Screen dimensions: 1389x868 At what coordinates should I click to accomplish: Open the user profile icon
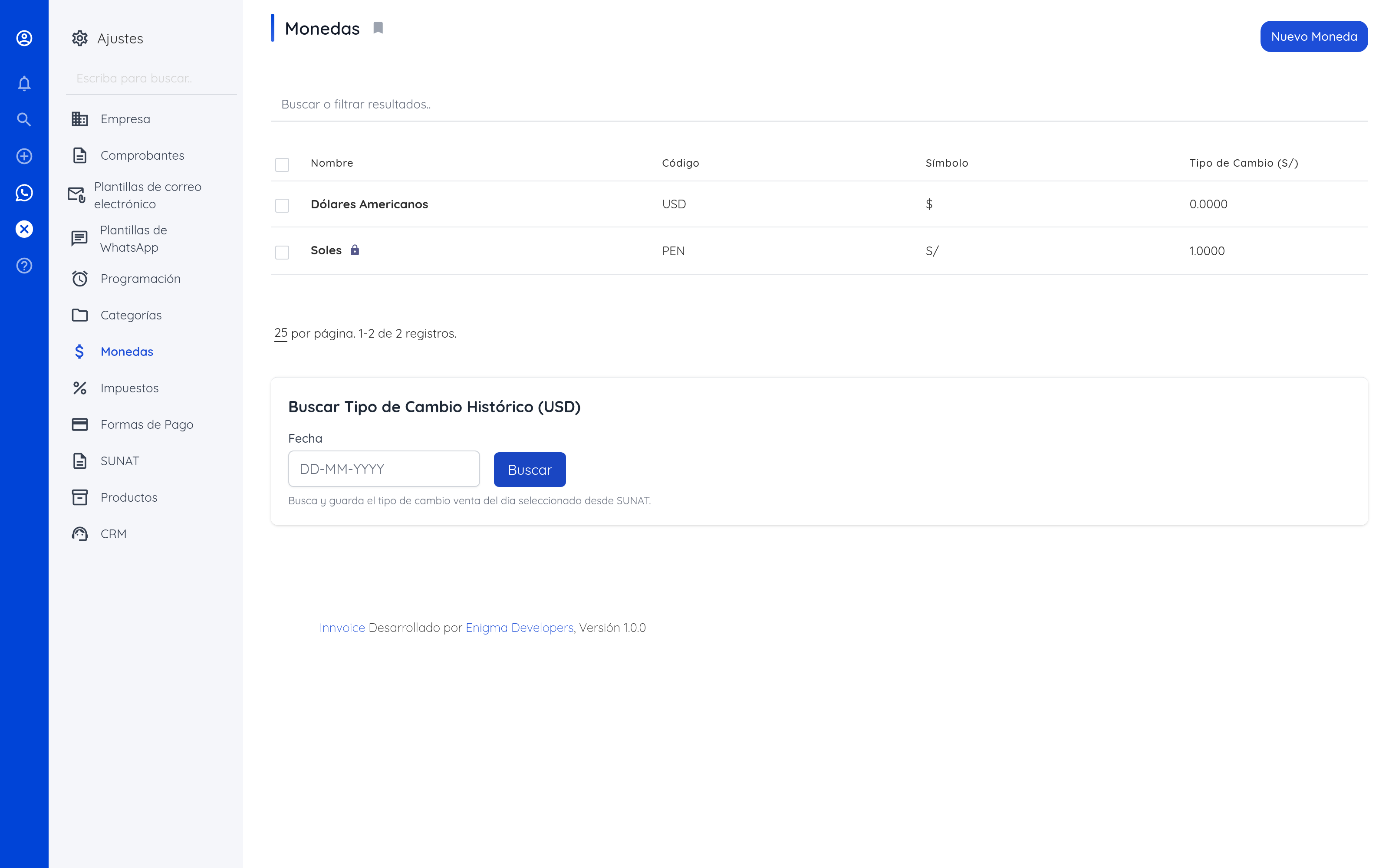[24, 39]
